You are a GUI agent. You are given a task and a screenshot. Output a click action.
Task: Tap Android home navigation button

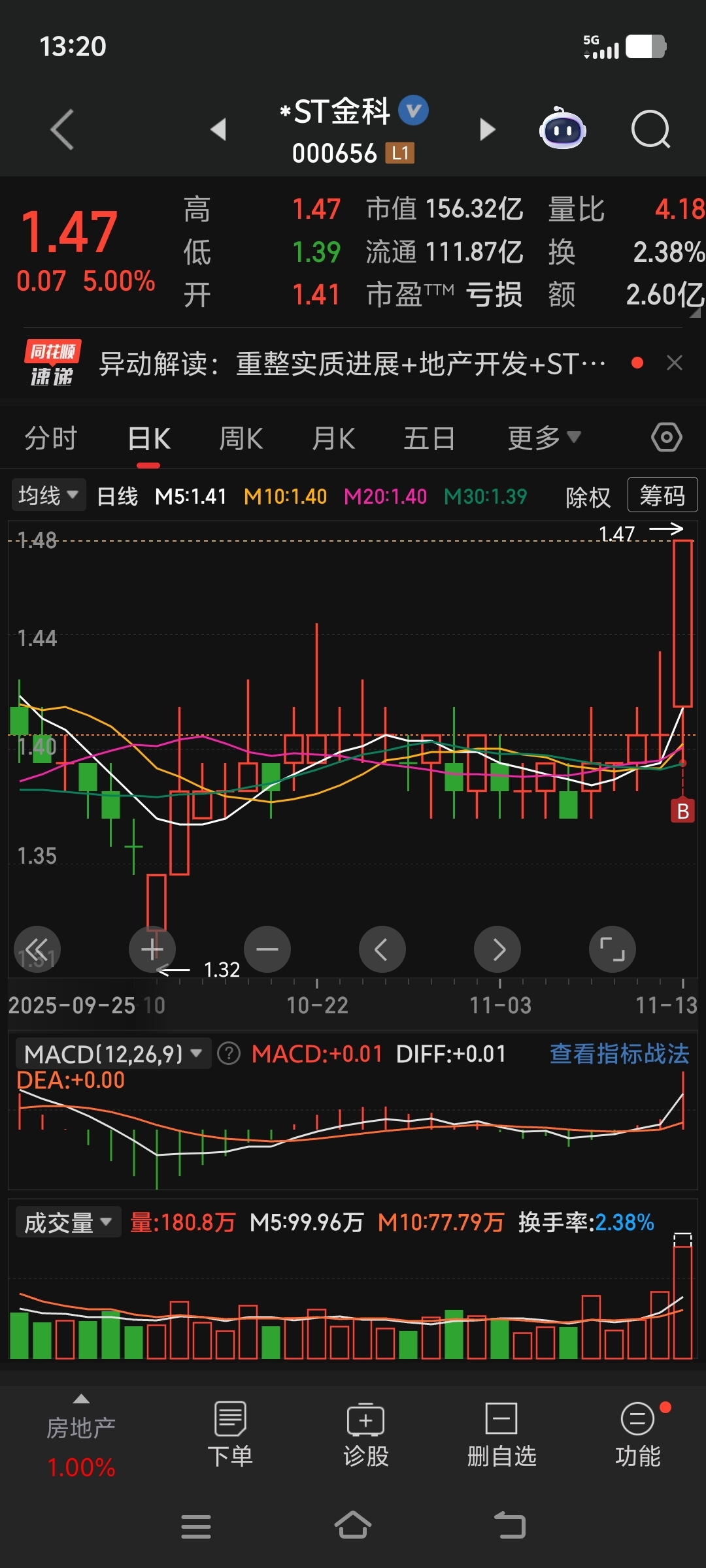353,1526
